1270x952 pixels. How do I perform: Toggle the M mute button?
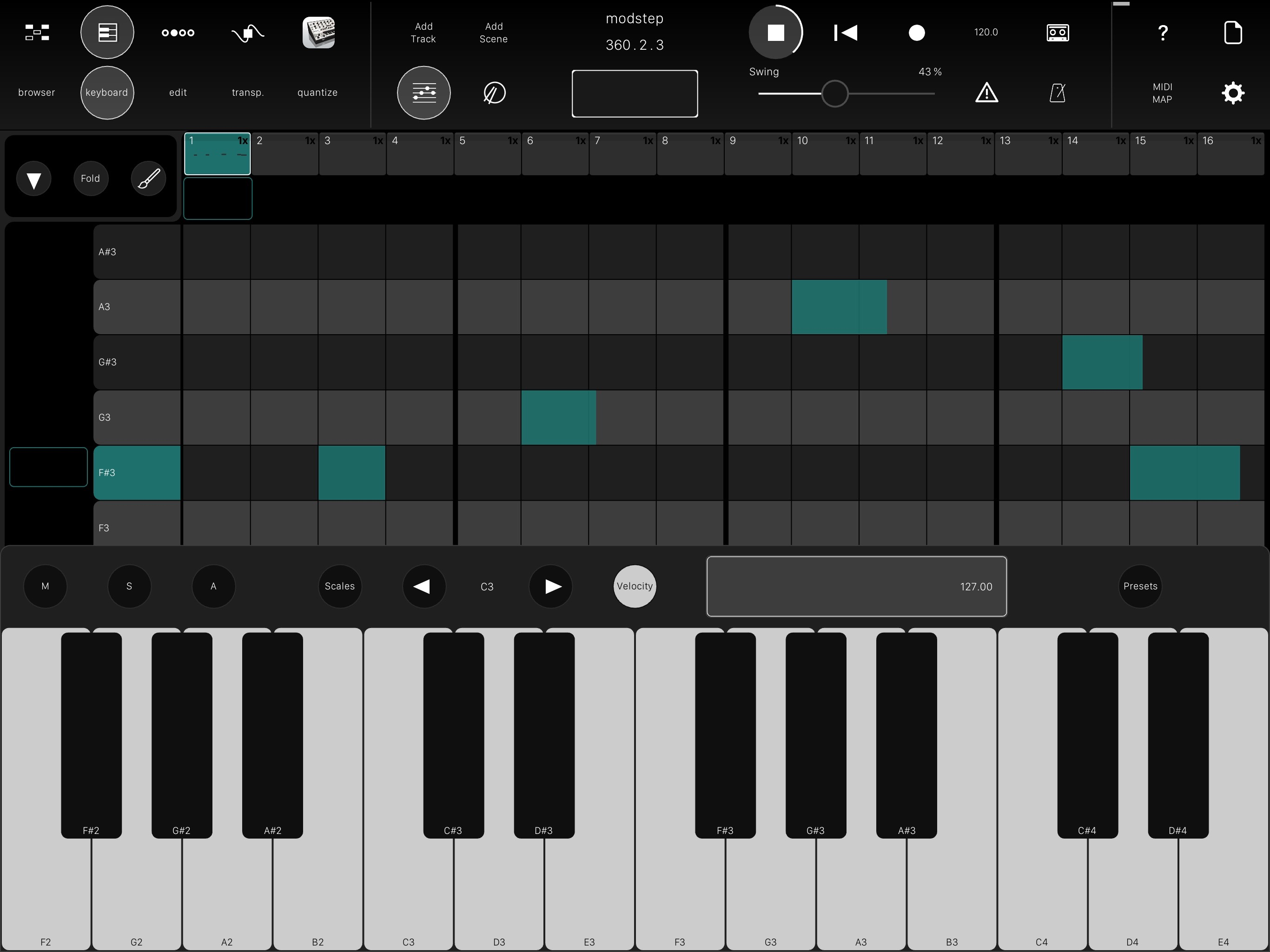coord(46,586)
